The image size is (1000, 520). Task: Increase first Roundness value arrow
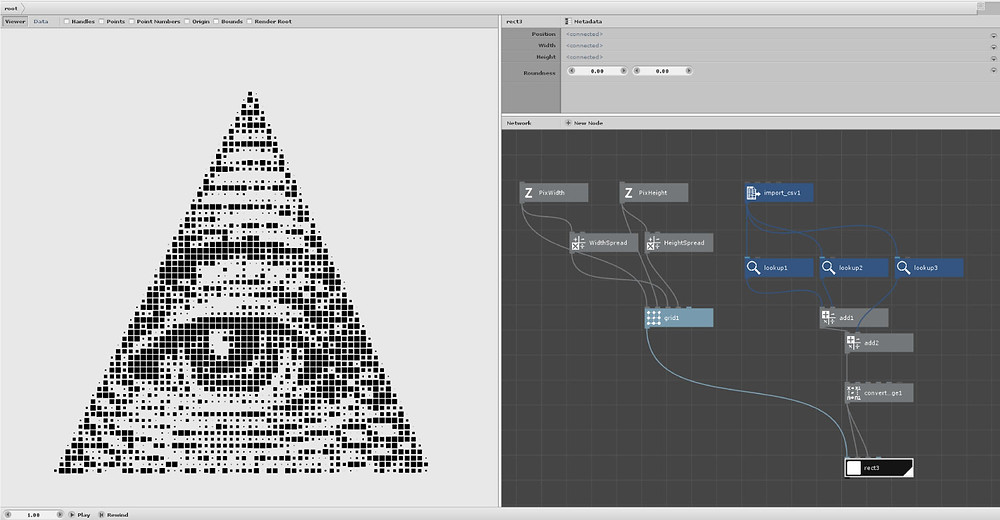tap(623, 71)
